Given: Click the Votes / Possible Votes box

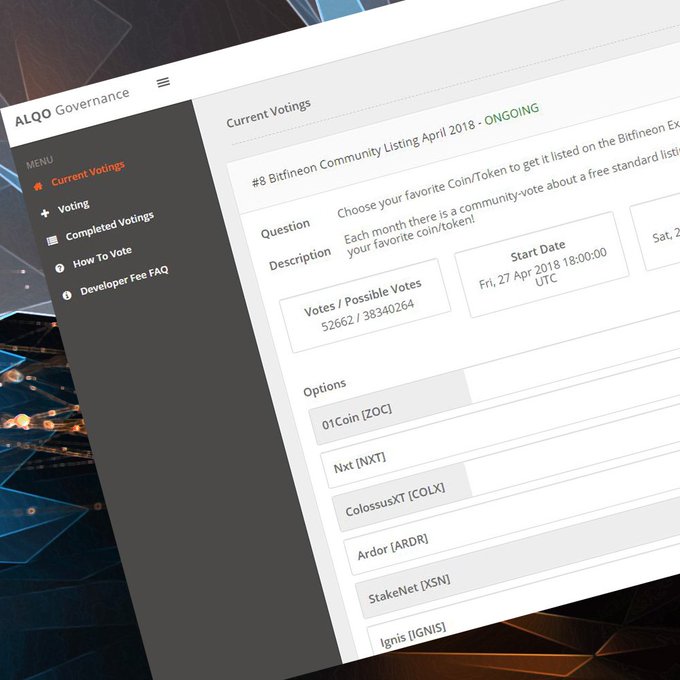Looking at the screenshot, I should coord(365,305).
